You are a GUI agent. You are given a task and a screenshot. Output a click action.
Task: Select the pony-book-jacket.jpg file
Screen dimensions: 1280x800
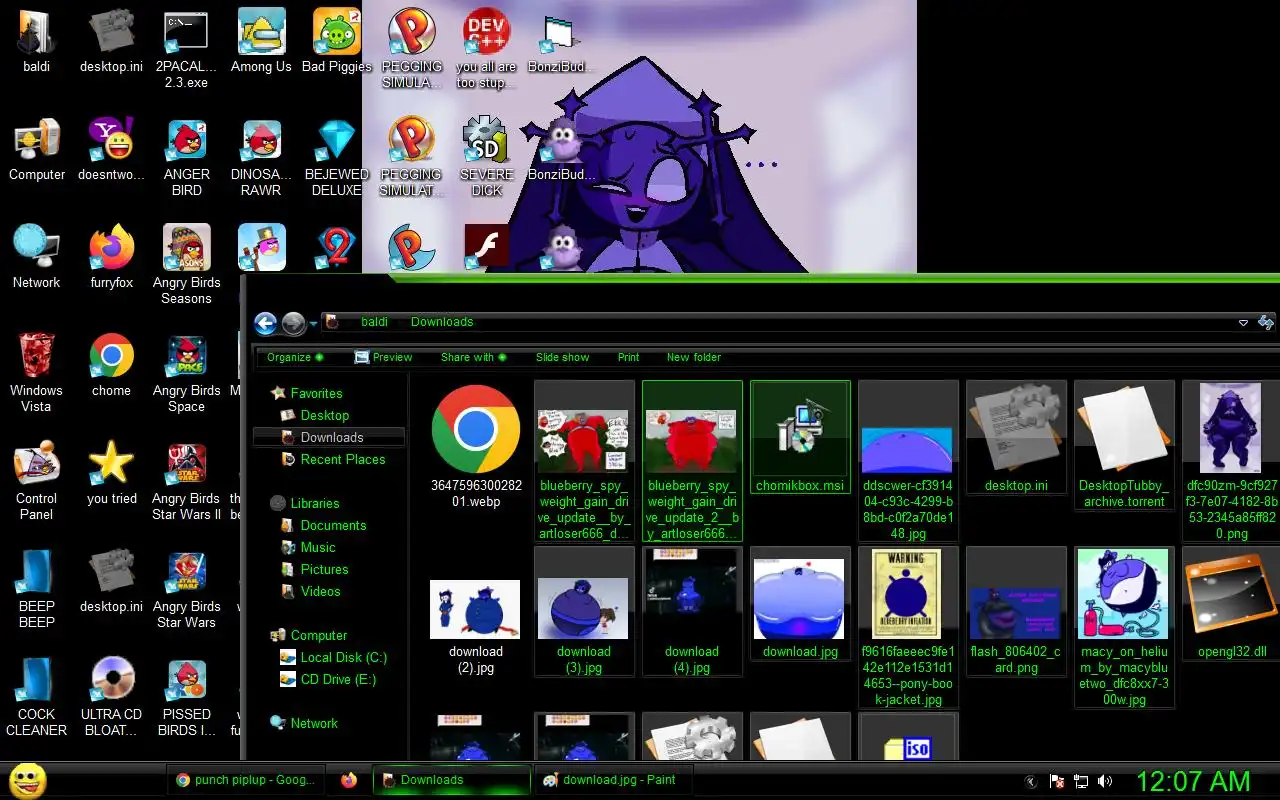[908, 628]
